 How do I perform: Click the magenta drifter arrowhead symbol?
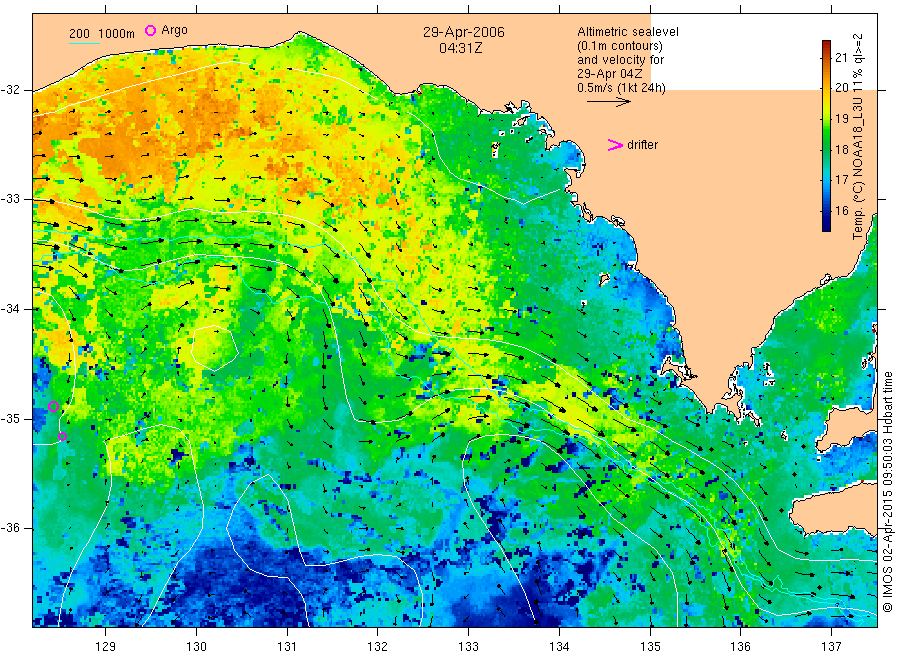(x=615, y=145)
